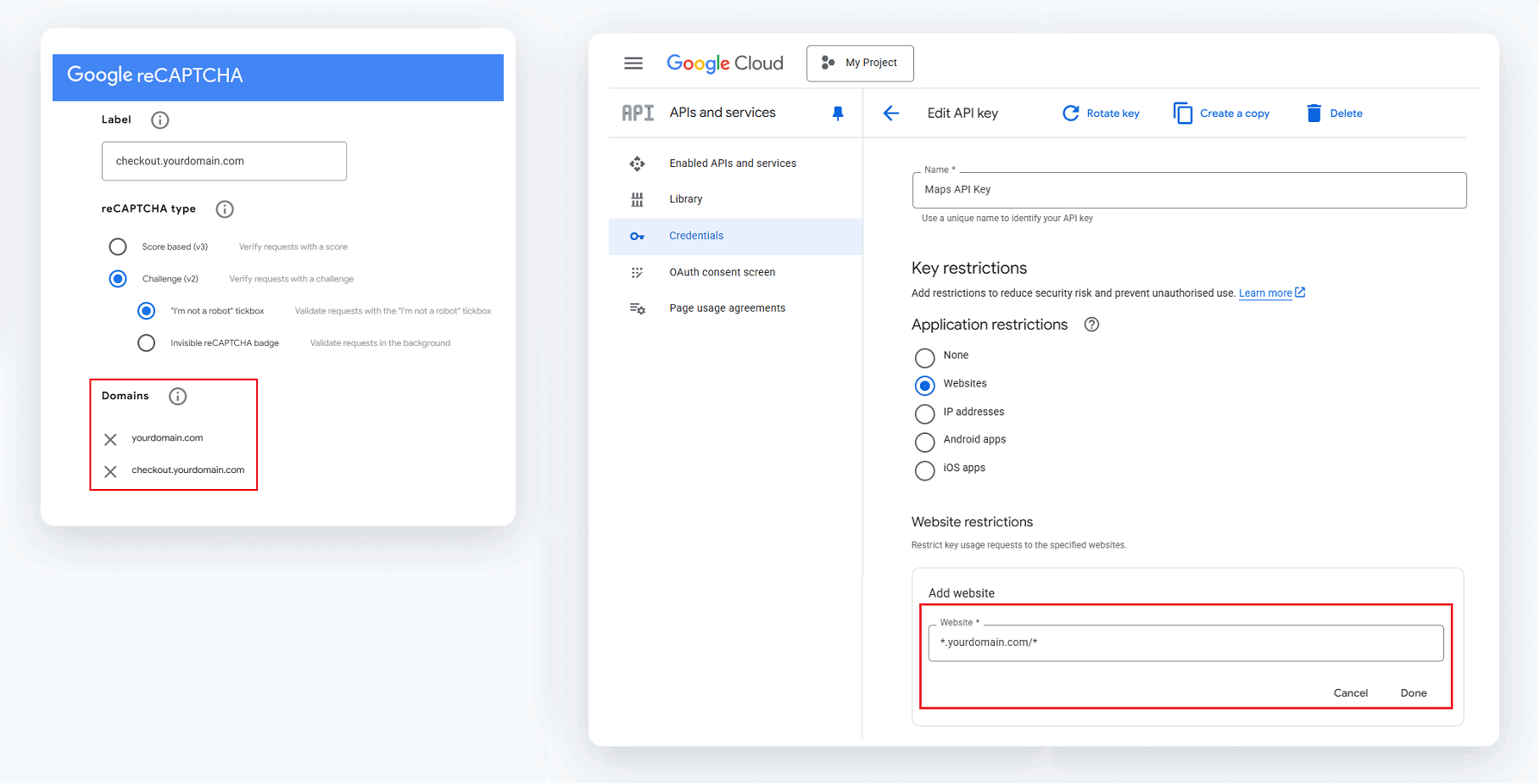Open the My Project selector
Image resolution: width=1540 pixels, height=784 pixels.
pyautogui.click(x=860, y=64)
